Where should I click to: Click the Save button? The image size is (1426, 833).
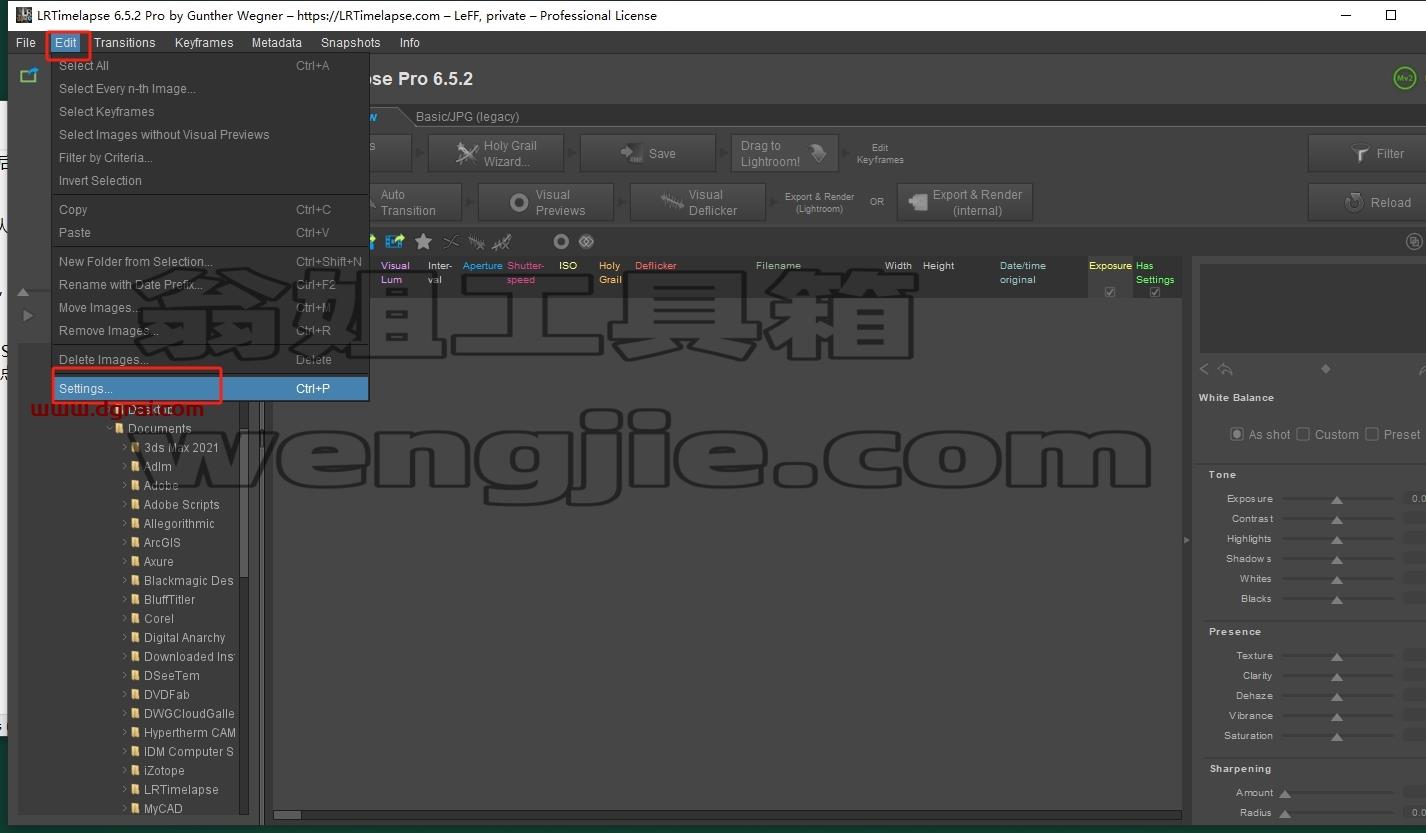[x=648, y=153]
